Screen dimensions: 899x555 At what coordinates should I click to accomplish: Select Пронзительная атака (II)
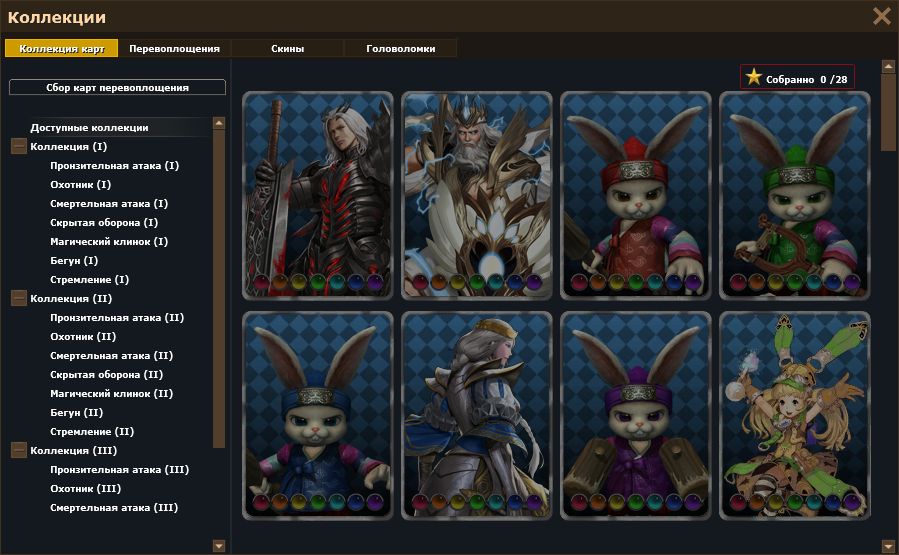tap(117, 317)
